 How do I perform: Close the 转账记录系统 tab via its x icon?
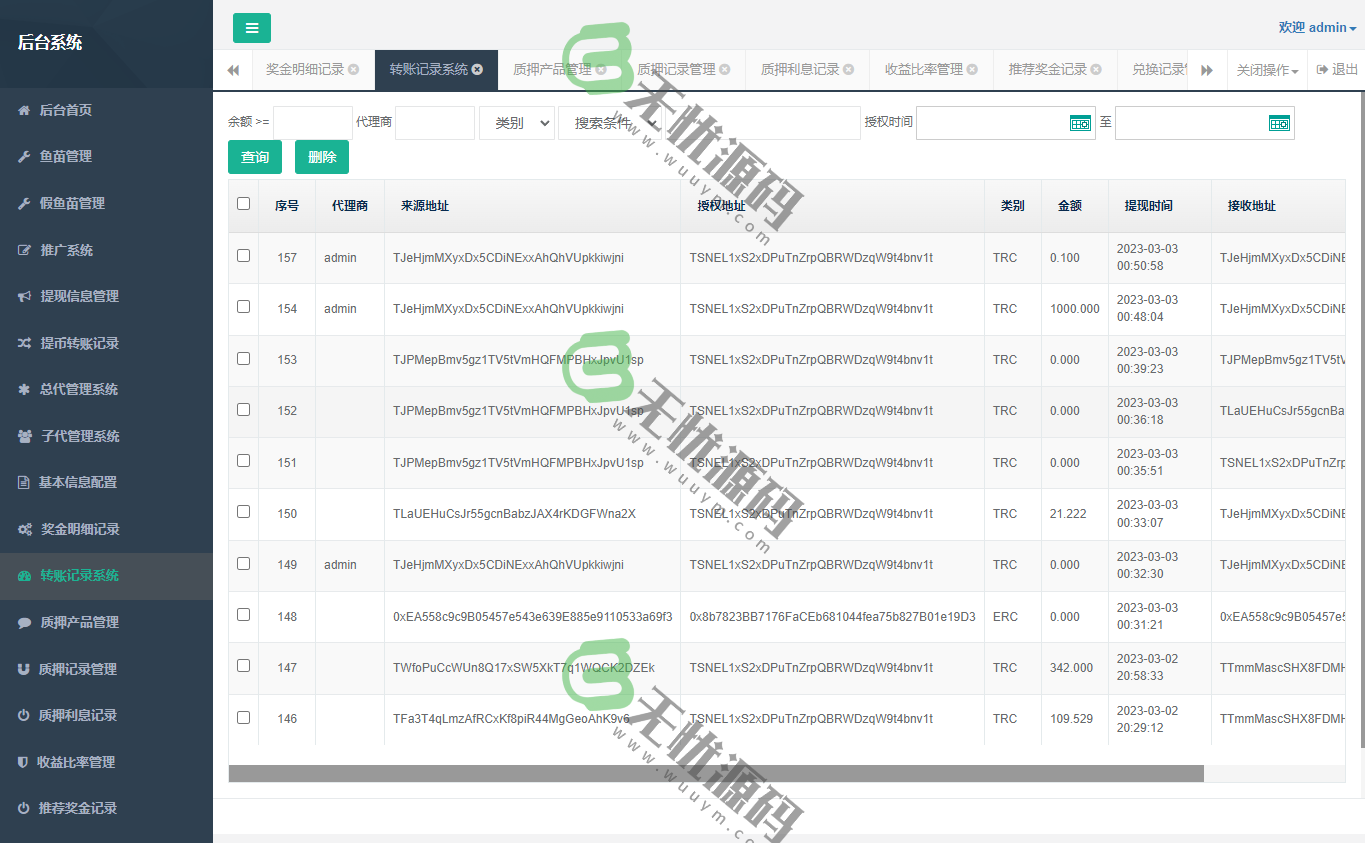478,69
